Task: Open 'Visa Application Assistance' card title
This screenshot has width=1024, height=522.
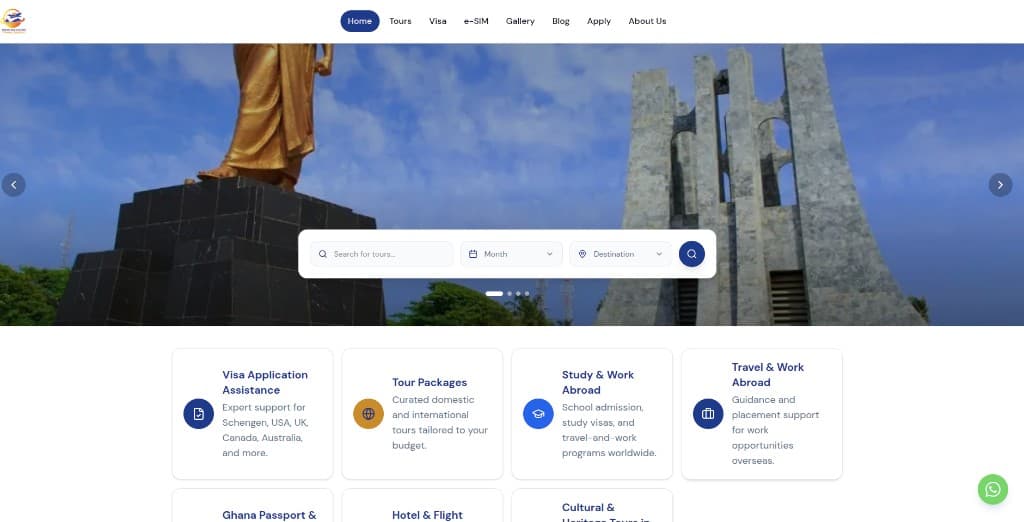Action: 264,382
